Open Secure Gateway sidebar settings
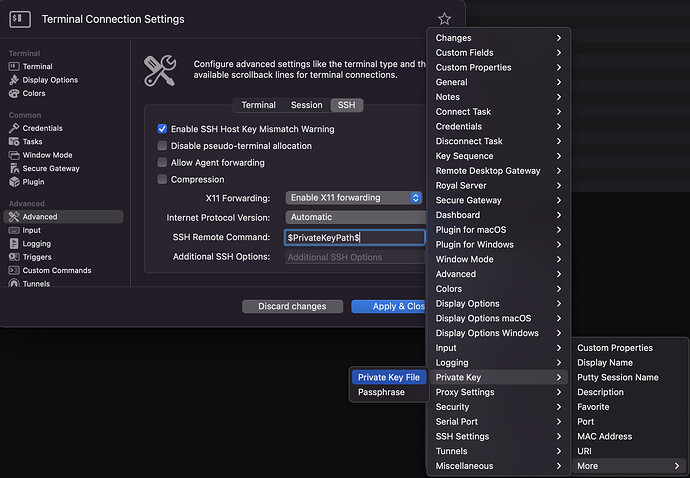This screenshot has height=478, width=690. coord(51,169)
